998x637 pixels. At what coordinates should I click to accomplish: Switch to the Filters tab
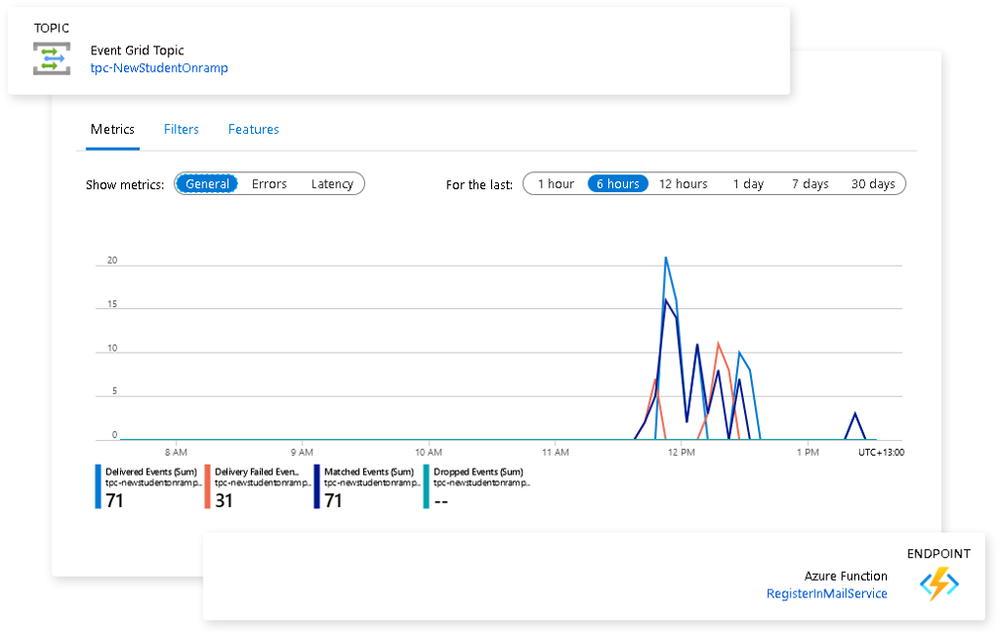click(x=181, y=129)
